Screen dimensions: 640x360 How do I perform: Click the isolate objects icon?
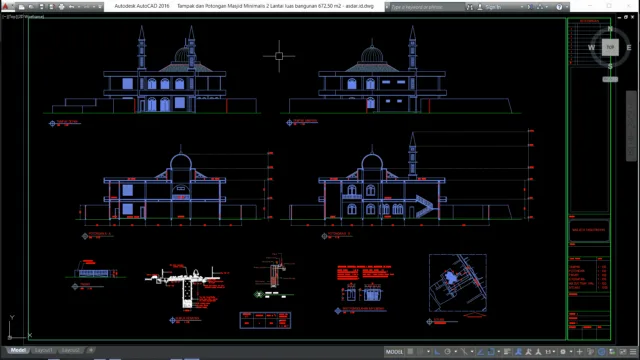click(591, 352)
